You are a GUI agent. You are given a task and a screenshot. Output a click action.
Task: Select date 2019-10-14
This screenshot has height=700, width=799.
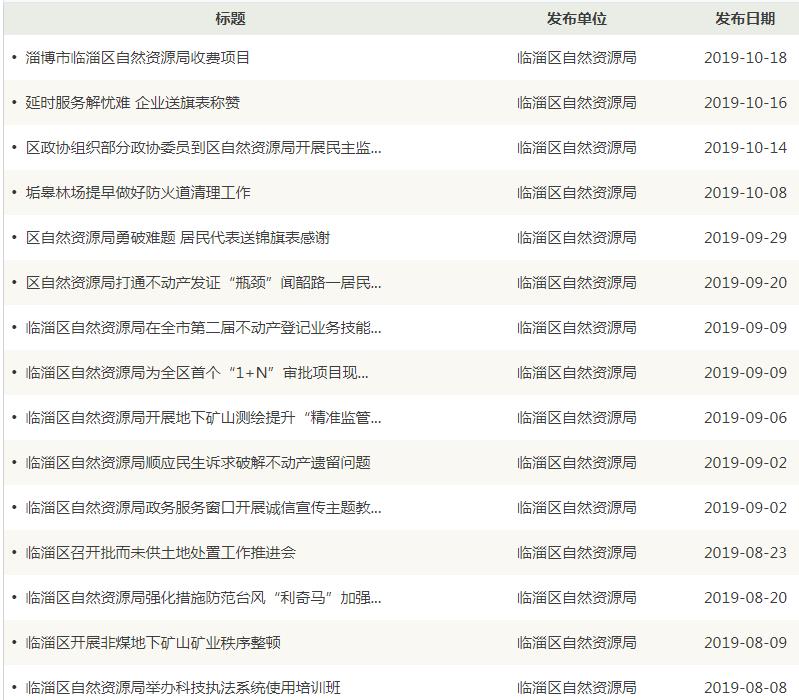pos(745,148)
